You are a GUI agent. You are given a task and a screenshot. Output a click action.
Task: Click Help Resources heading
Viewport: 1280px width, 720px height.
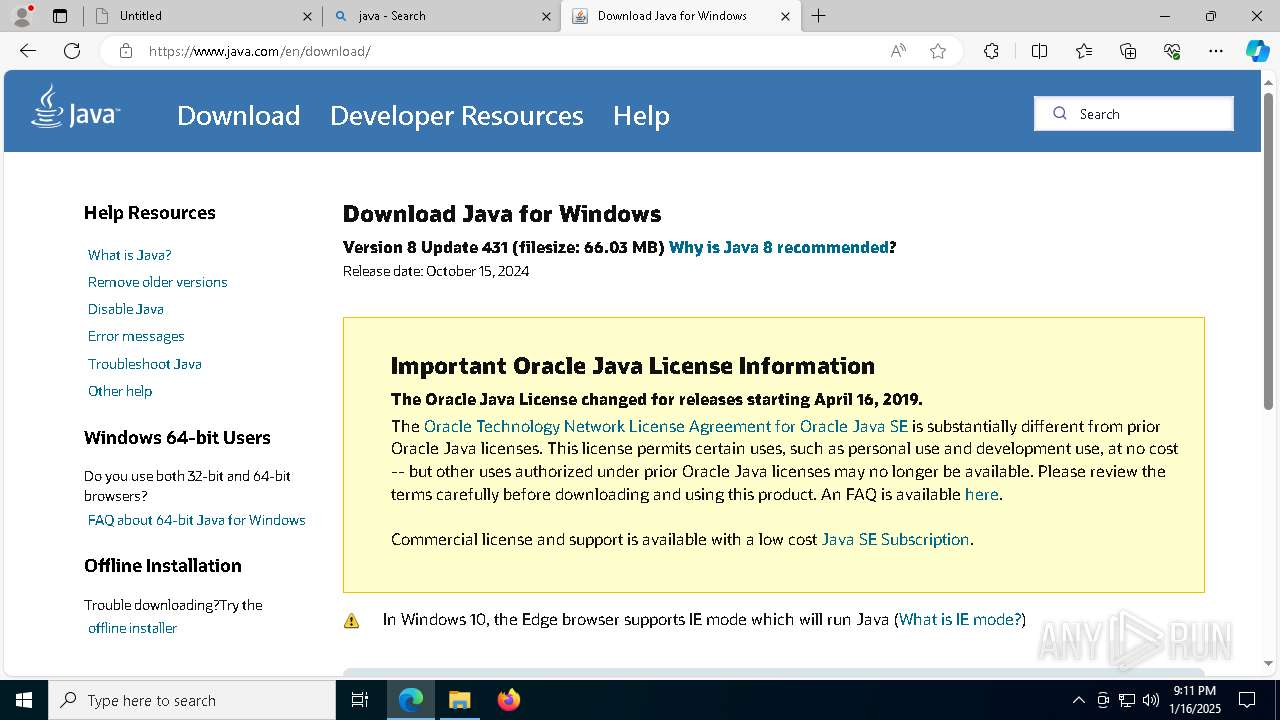pos(150,213)
